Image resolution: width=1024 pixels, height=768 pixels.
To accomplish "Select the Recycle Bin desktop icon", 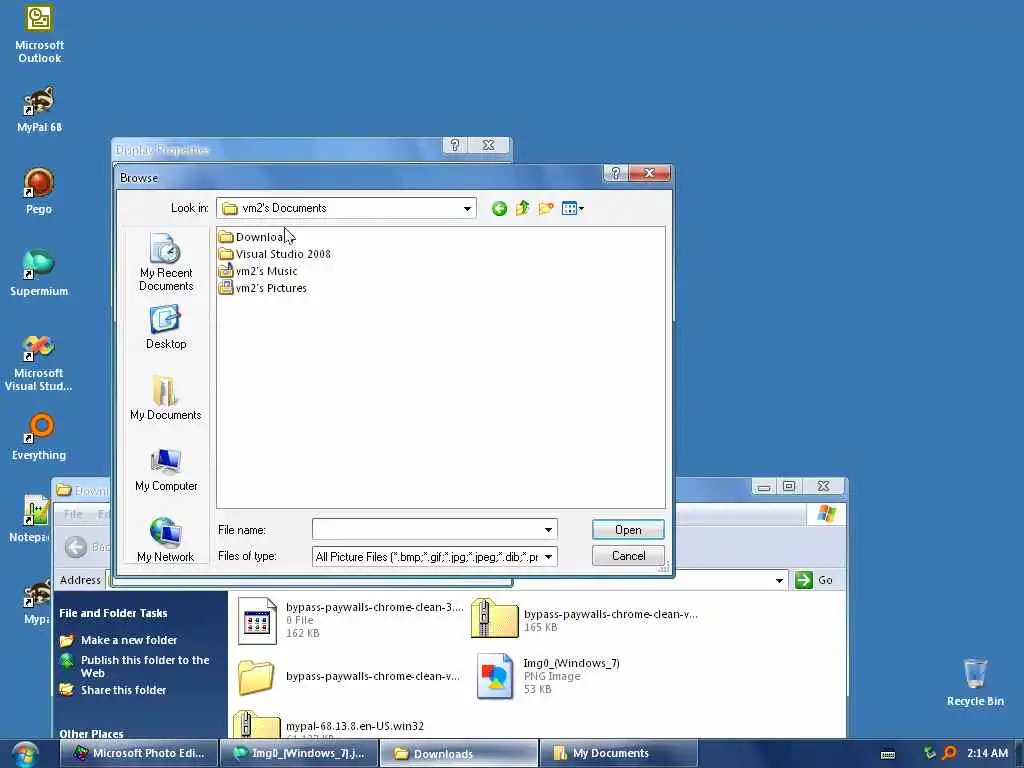I will pyautogui.click(x=975, y=682).
